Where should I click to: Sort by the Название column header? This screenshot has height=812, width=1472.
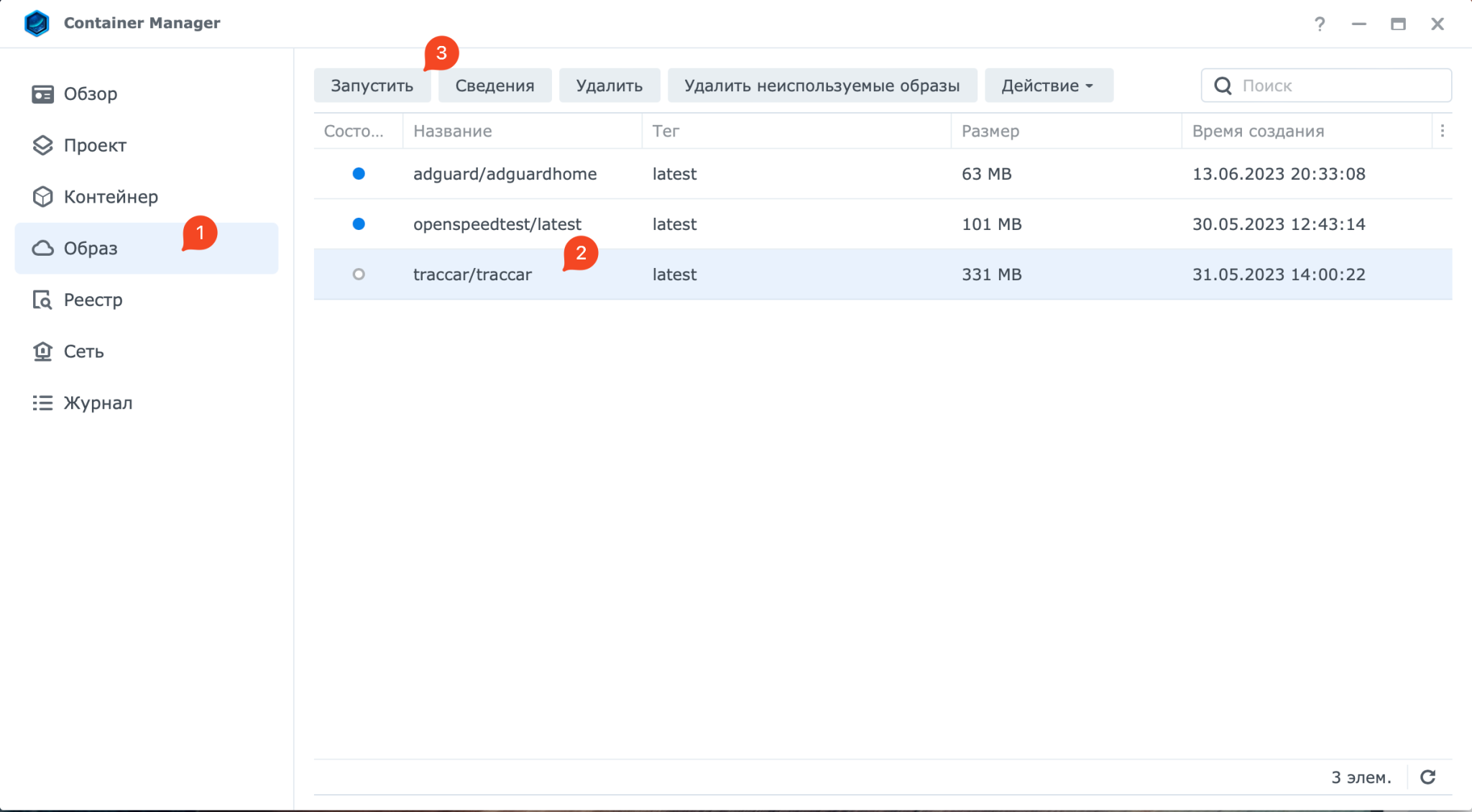tap(522, 131)
